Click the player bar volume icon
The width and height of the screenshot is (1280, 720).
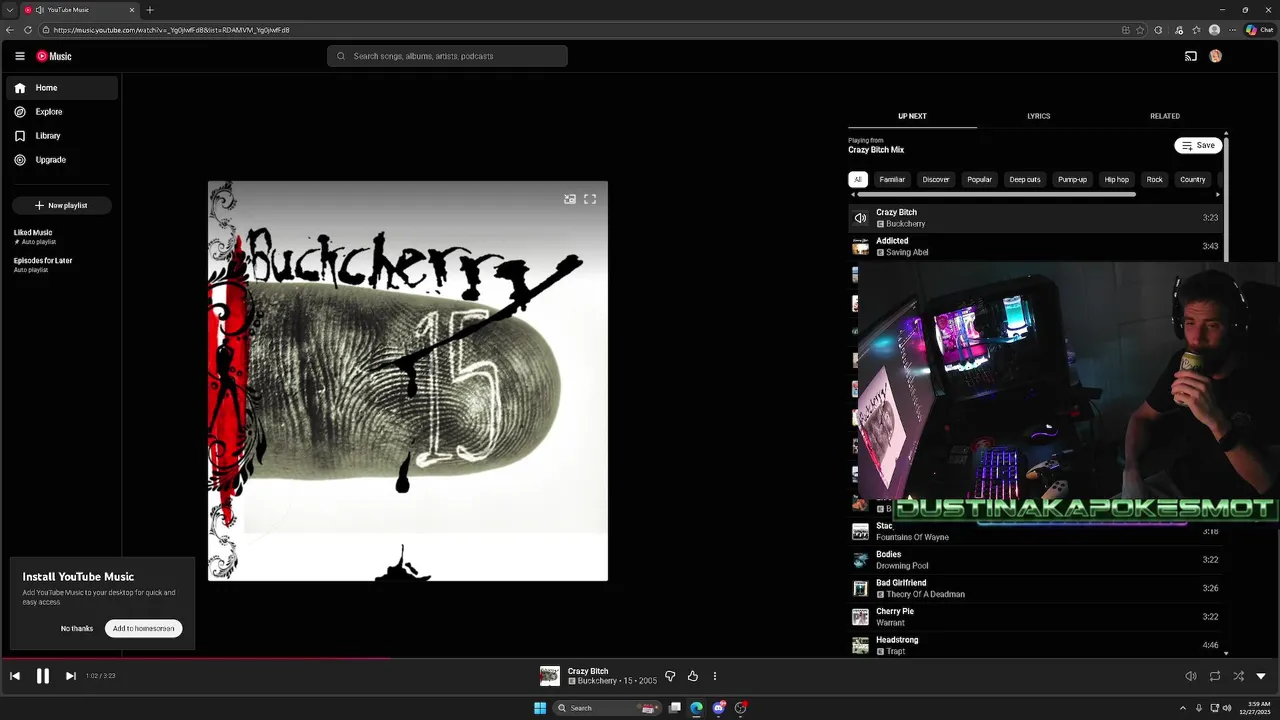pos(1191,676)
